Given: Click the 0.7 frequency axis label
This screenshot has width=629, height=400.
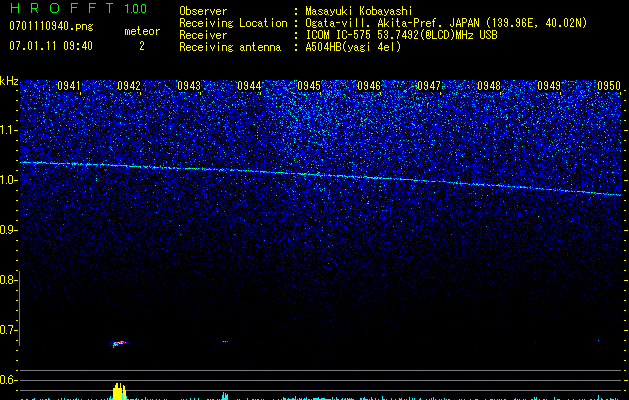Looking at the screenshot, I should pyautogui.click(x=8, y=330).
